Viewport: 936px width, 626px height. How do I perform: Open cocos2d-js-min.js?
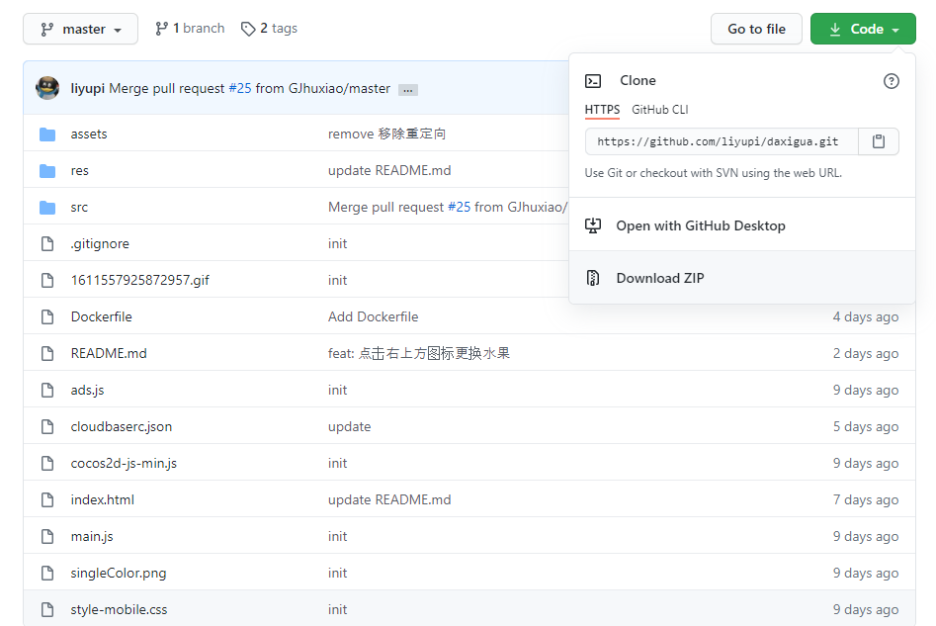pyautogui.click(x=124, y=463)
